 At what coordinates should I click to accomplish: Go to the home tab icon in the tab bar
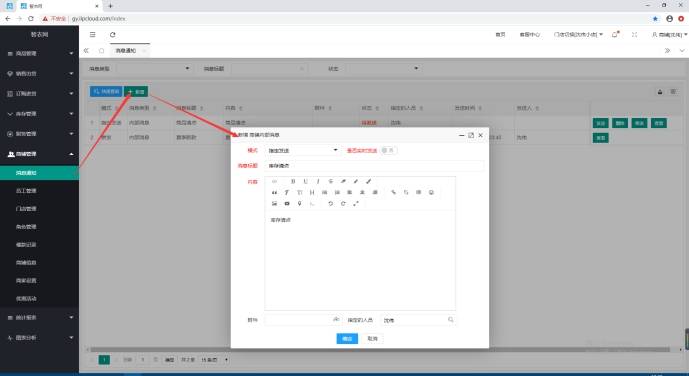pos(102,51)
